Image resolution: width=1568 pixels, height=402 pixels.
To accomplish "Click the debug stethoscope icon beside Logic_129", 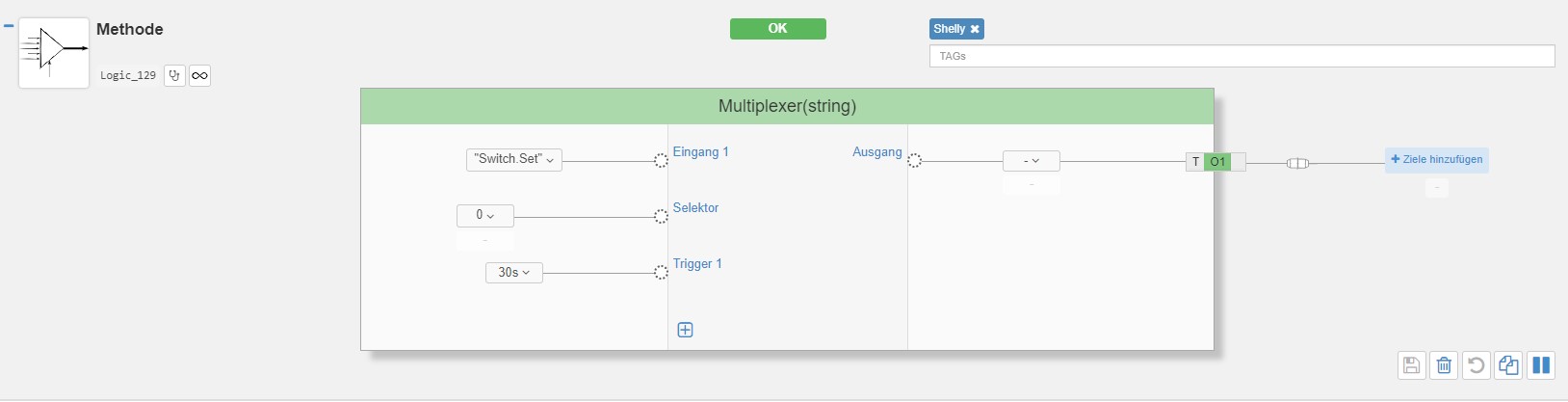I will point(174,75).
